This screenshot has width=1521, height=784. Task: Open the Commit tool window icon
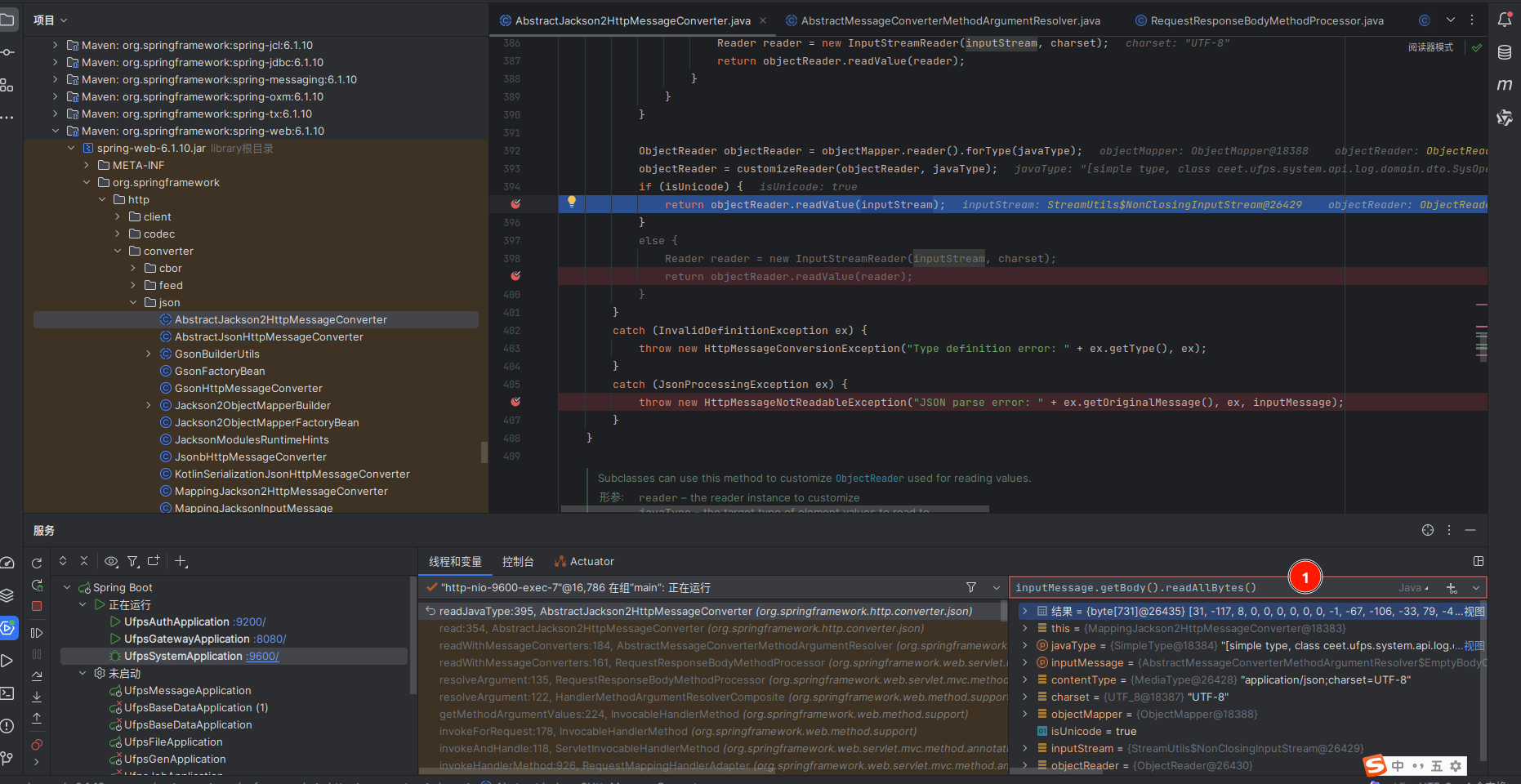(7, 52)
